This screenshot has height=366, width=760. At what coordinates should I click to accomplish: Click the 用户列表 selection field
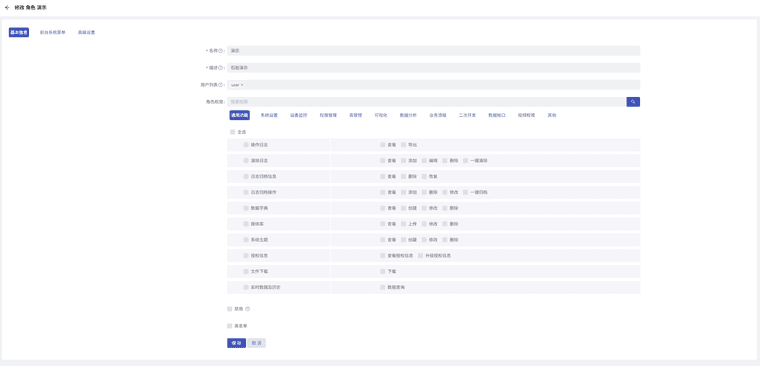click(x=433, y=85)
